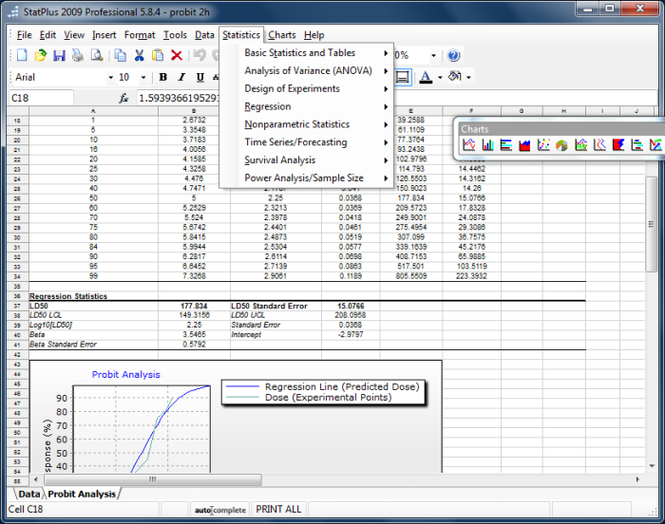The image size is (665, 524).
Task: Open the Insert menu
Action: tap(104, 35)
